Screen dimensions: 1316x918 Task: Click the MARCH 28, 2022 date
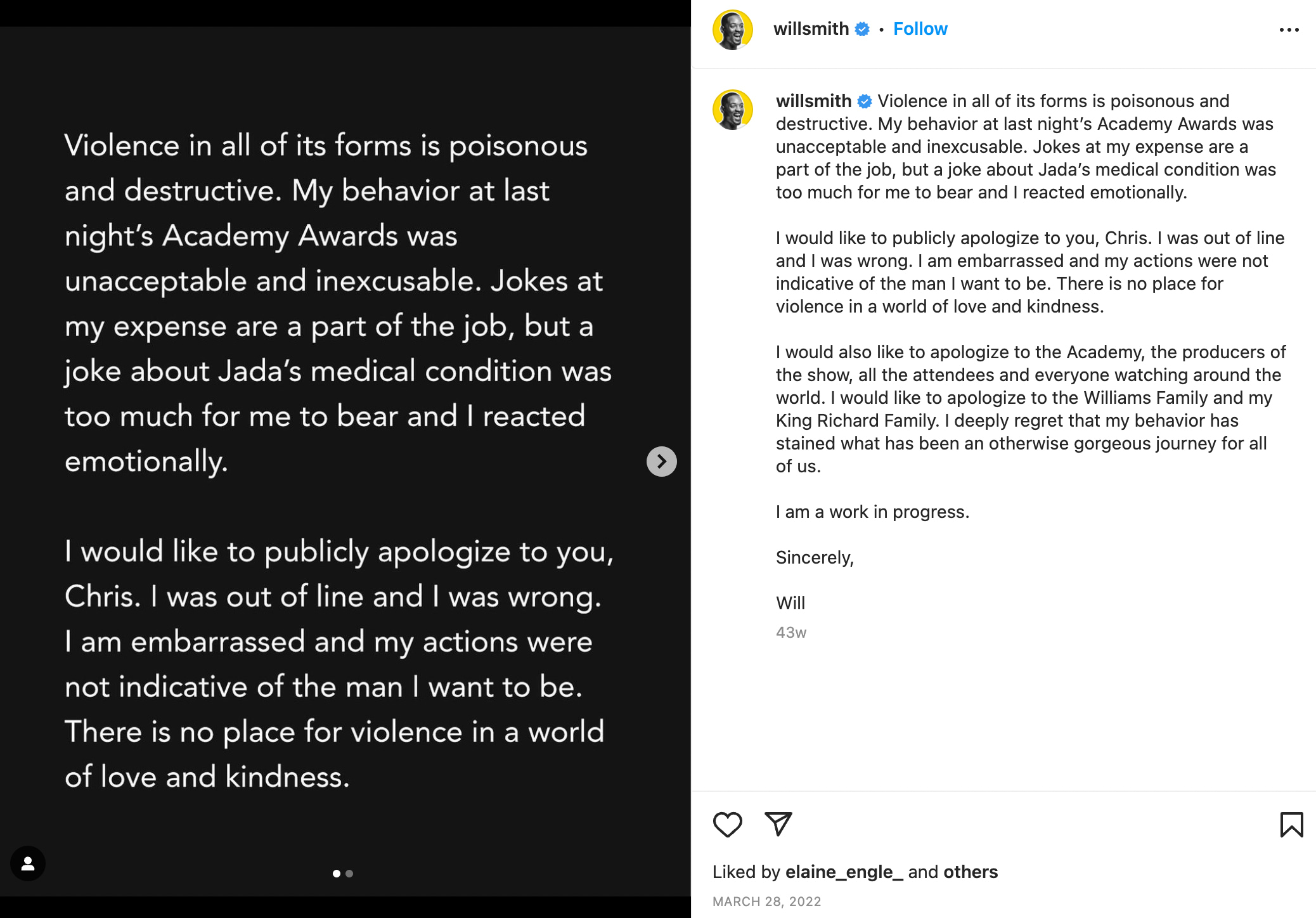pyautogui.click(x=766, y=902)
